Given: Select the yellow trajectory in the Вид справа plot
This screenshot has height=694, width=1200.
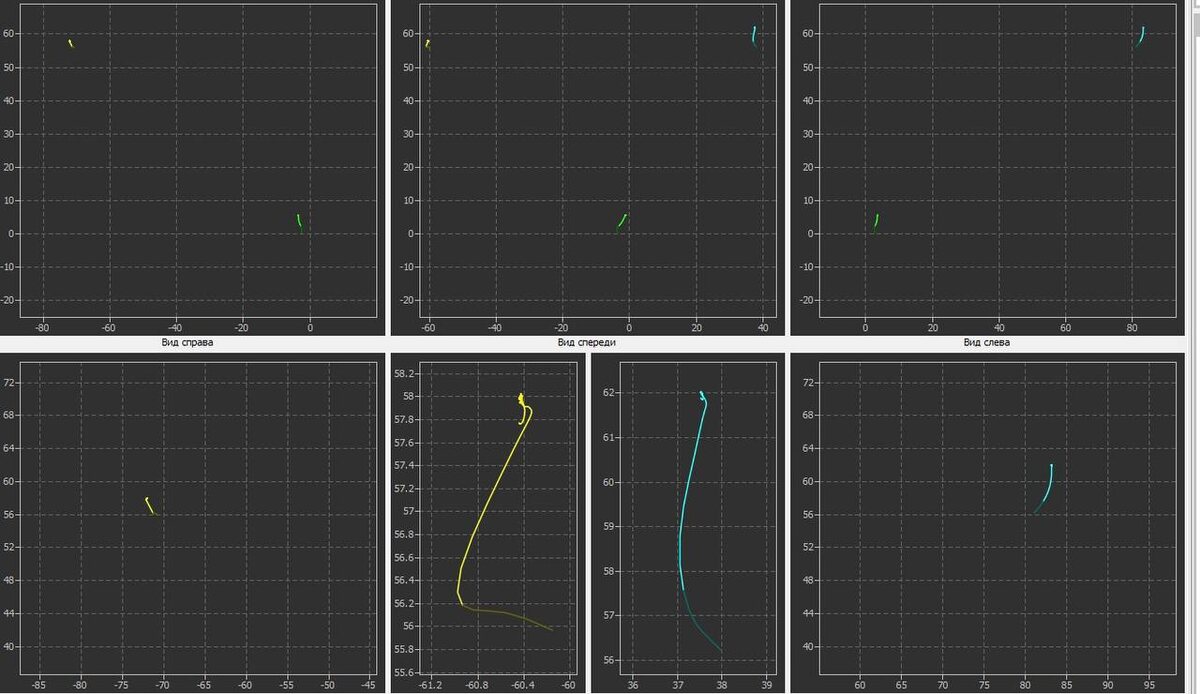Looking at the screenshot, I should click(x=71, y=43).
